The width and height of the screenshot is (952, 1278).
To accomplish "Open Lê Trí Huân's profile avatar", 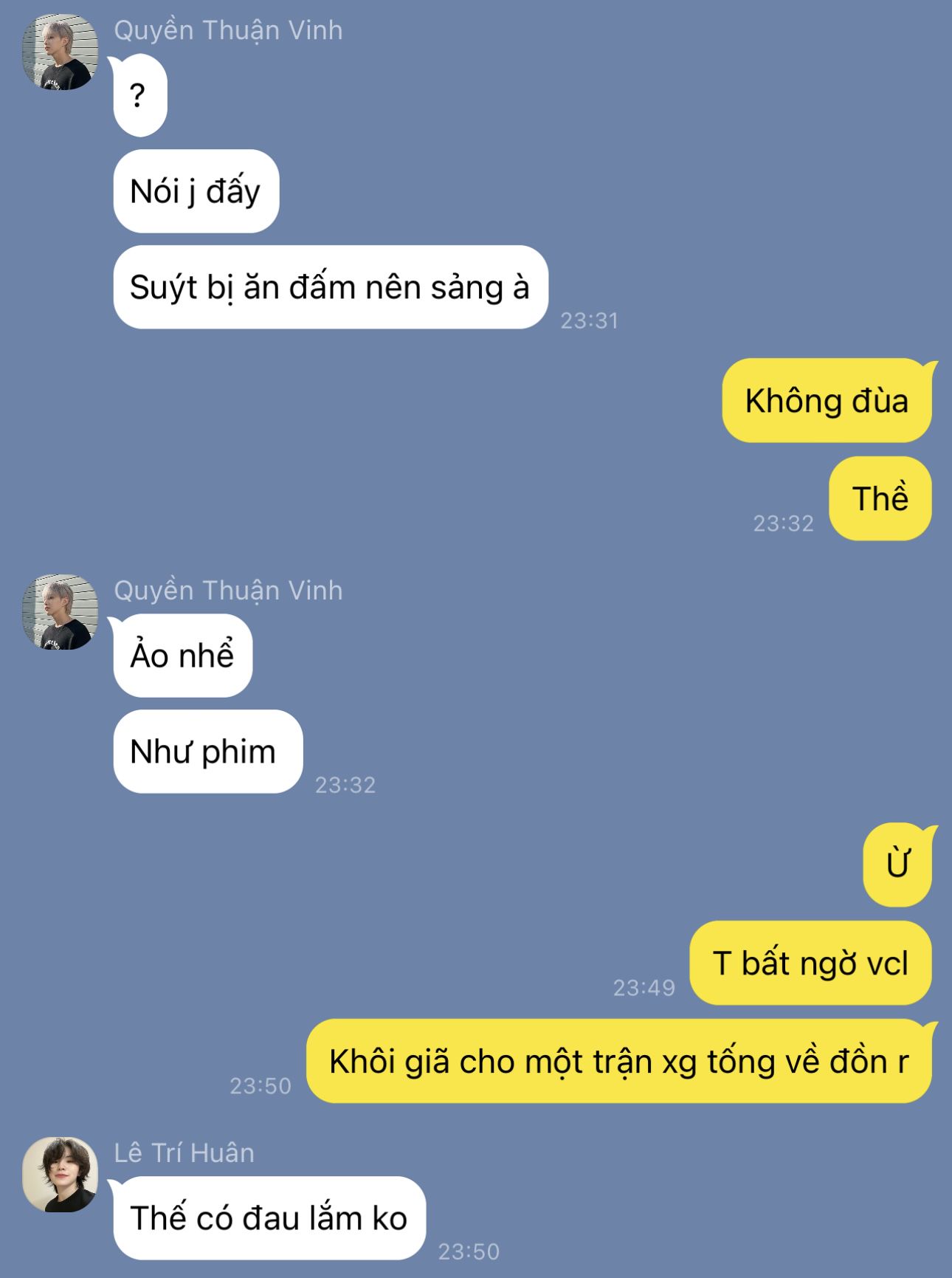I will click(60, 1174).
